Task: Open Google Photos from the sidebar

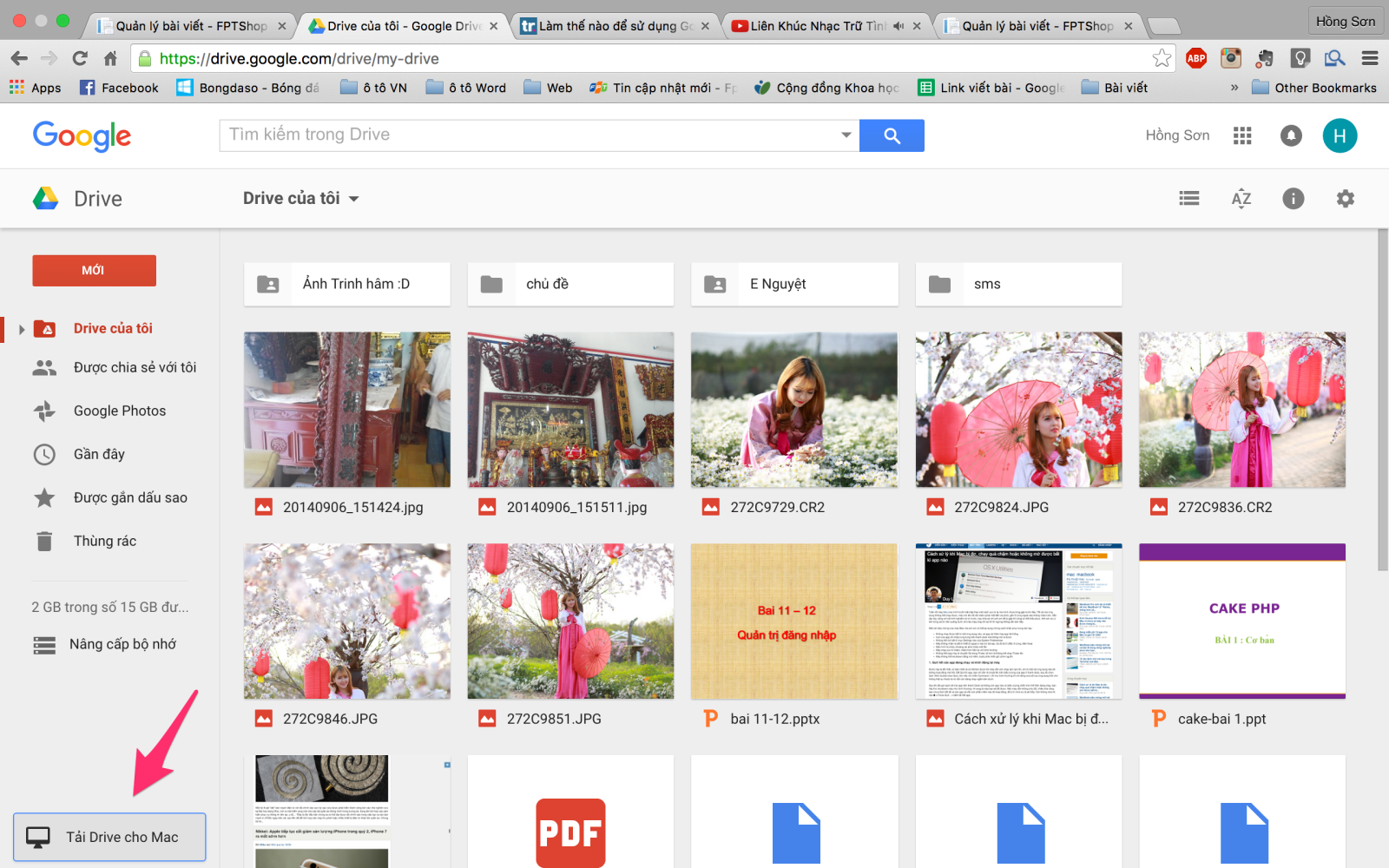Action: 119,411
